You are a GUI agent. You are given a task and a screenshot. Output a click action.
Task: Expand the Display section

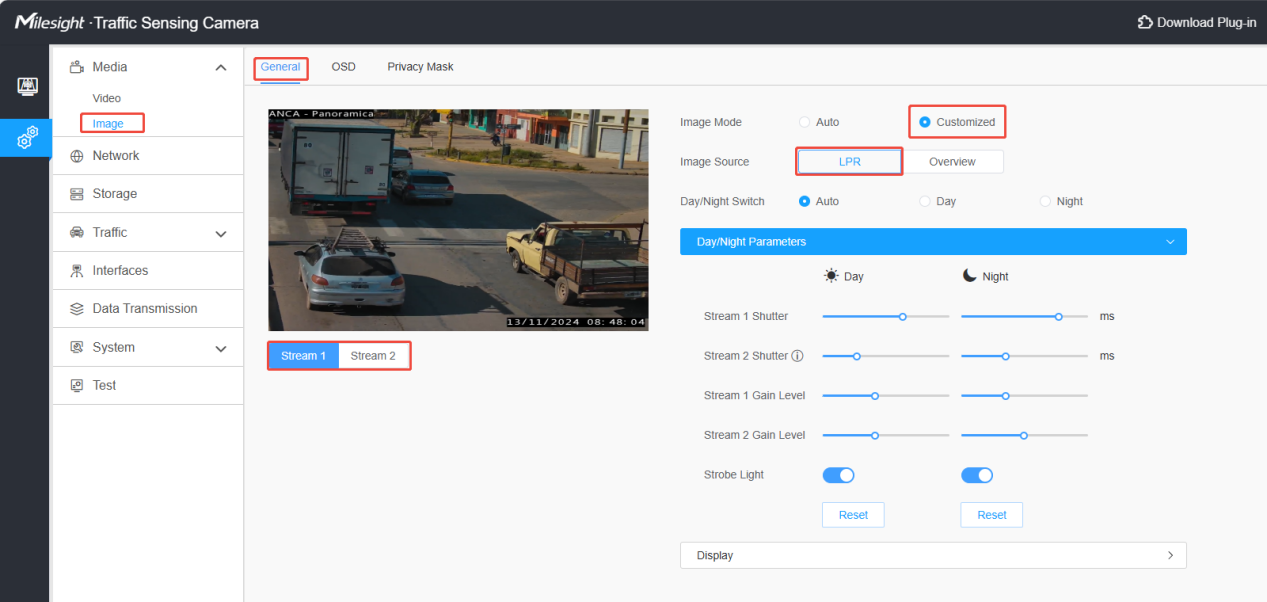click(x=933, y=555)
